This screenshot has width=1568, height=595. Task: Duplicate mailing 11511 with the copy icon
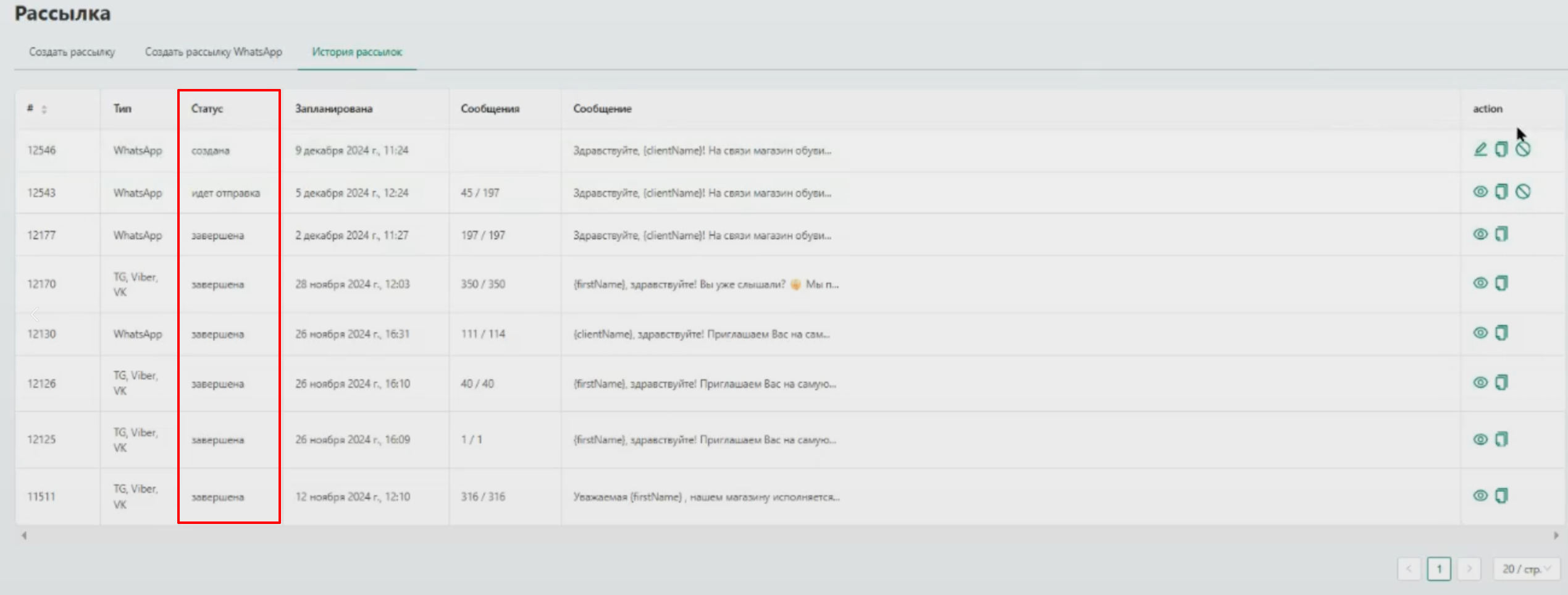click(1501, 496)
